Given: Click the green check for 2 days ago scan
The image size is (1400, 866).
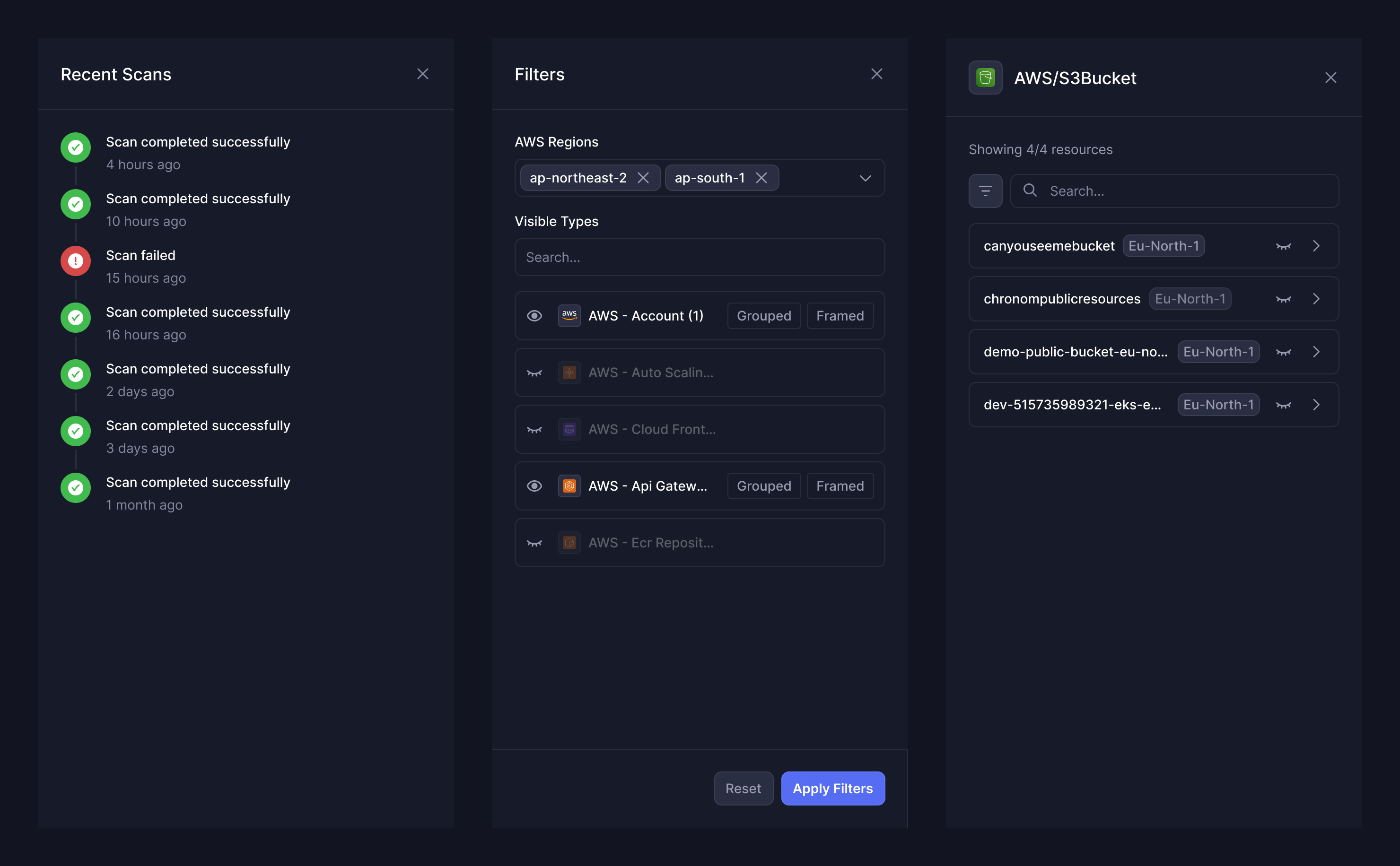Looking at the screenshot, I should (76, 374).
